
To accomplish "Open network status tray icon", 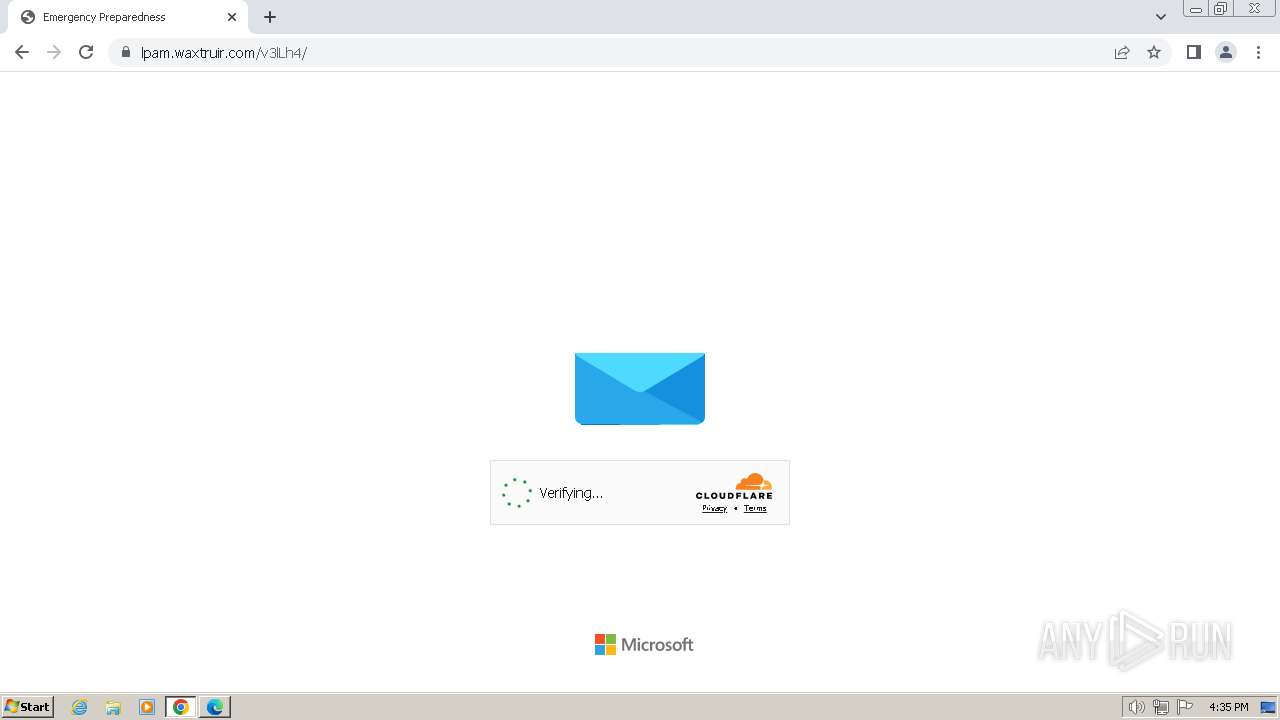I will point(1161,707).
